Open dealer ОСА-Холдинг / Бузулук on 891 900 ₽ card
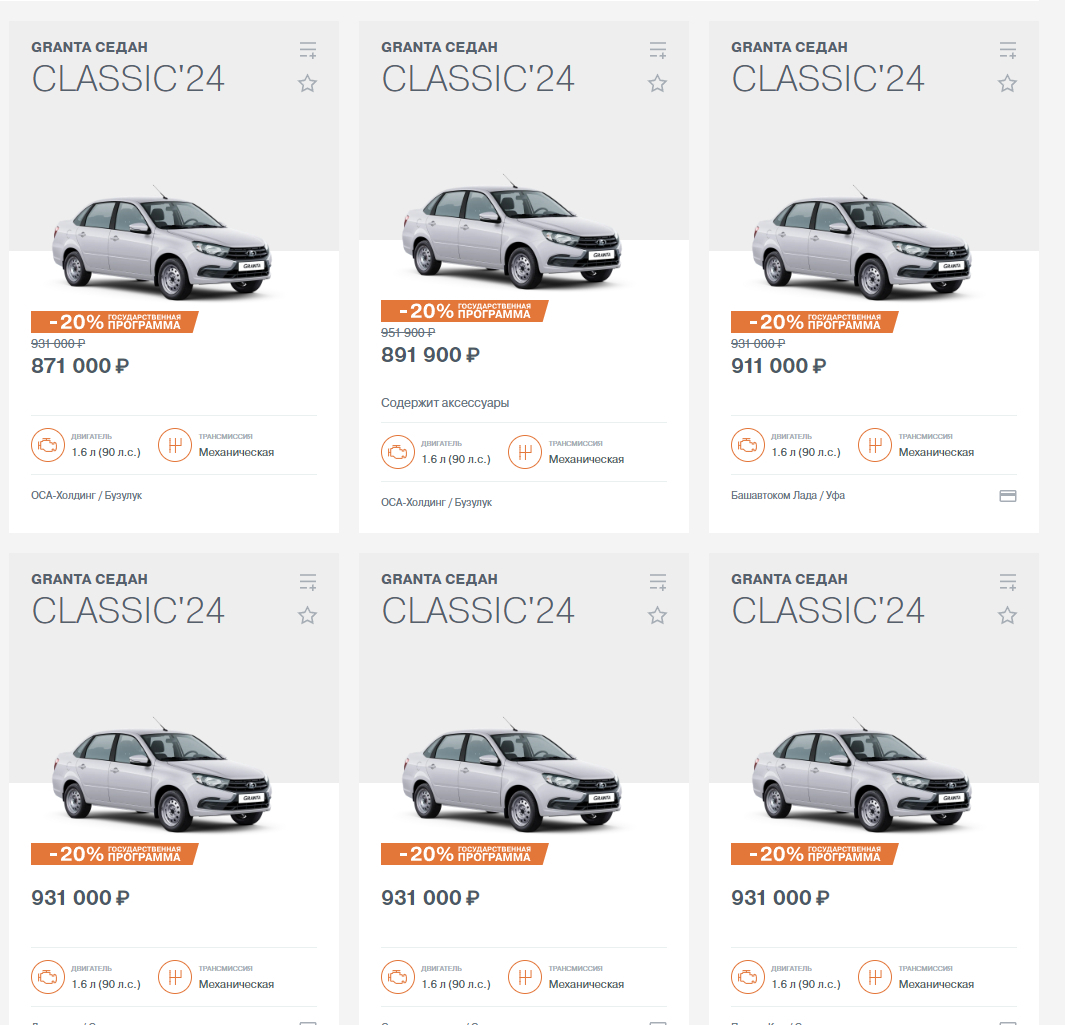The image size is (1065, 1025). click(x=436, y=502)
